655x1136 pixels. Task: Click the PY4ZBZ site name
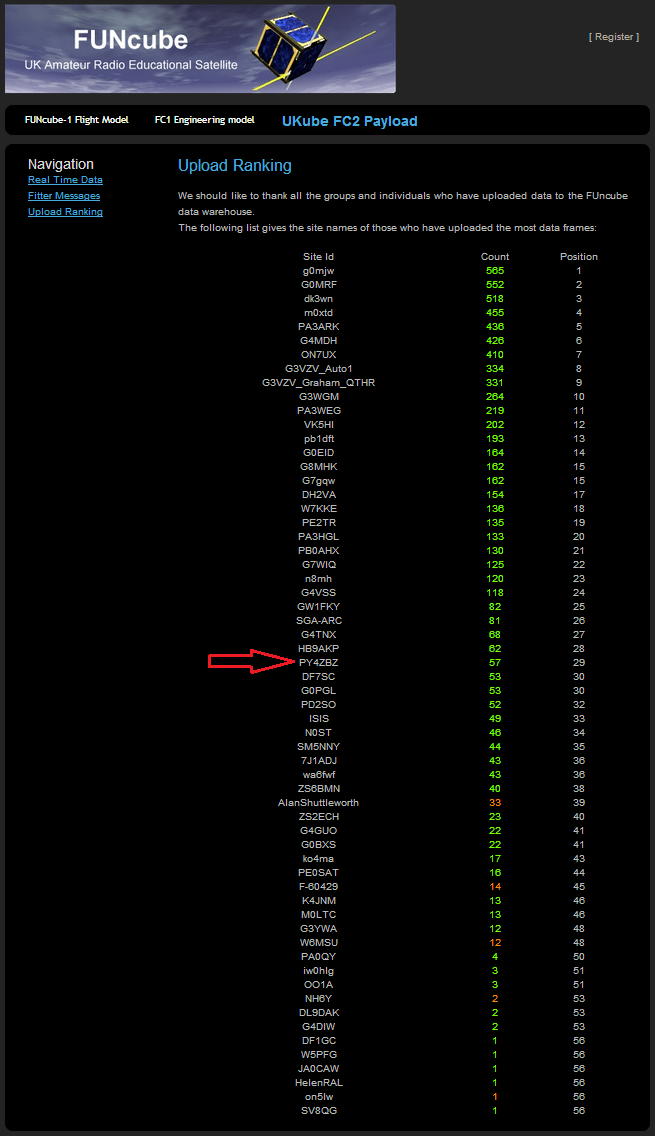(x=319, y=663)
